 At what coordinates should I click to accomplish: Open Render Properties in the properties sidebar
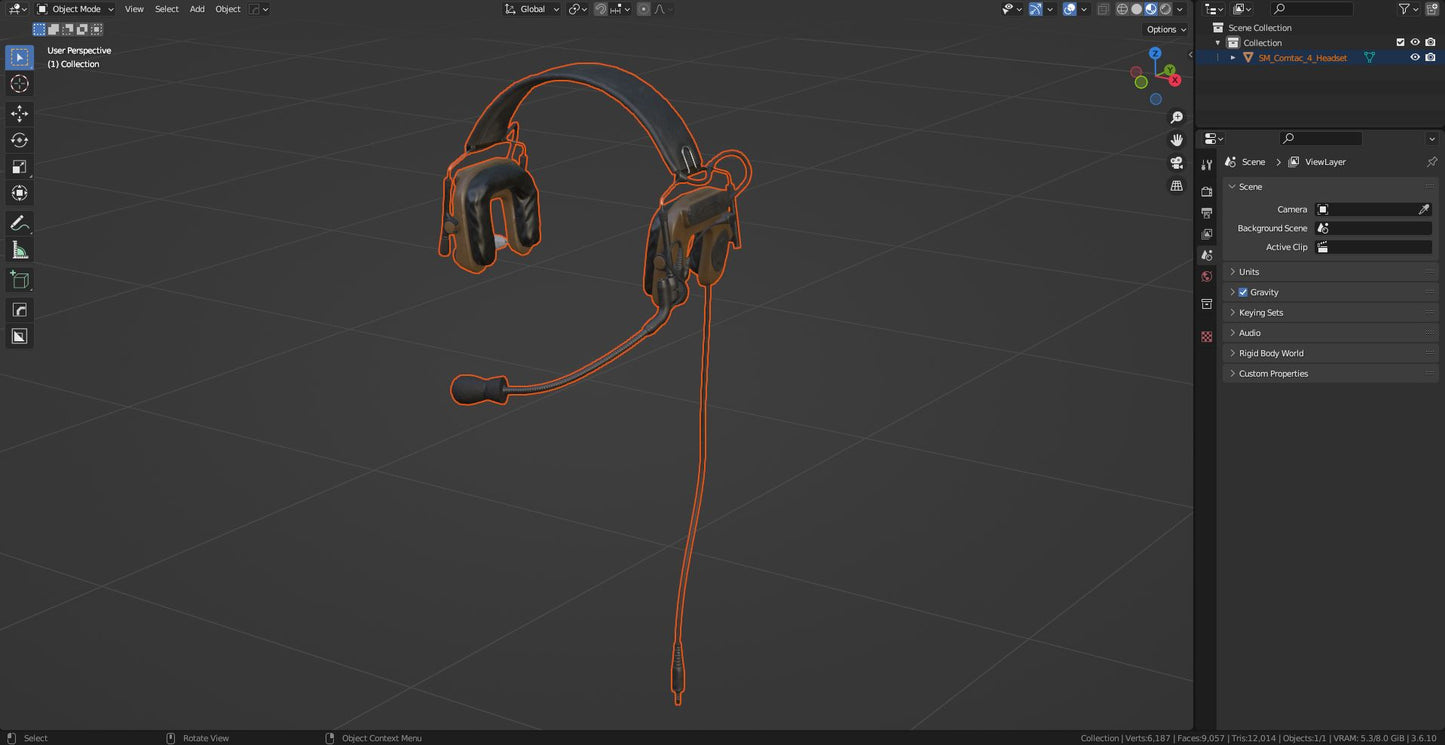click(x=1206, y=190)
